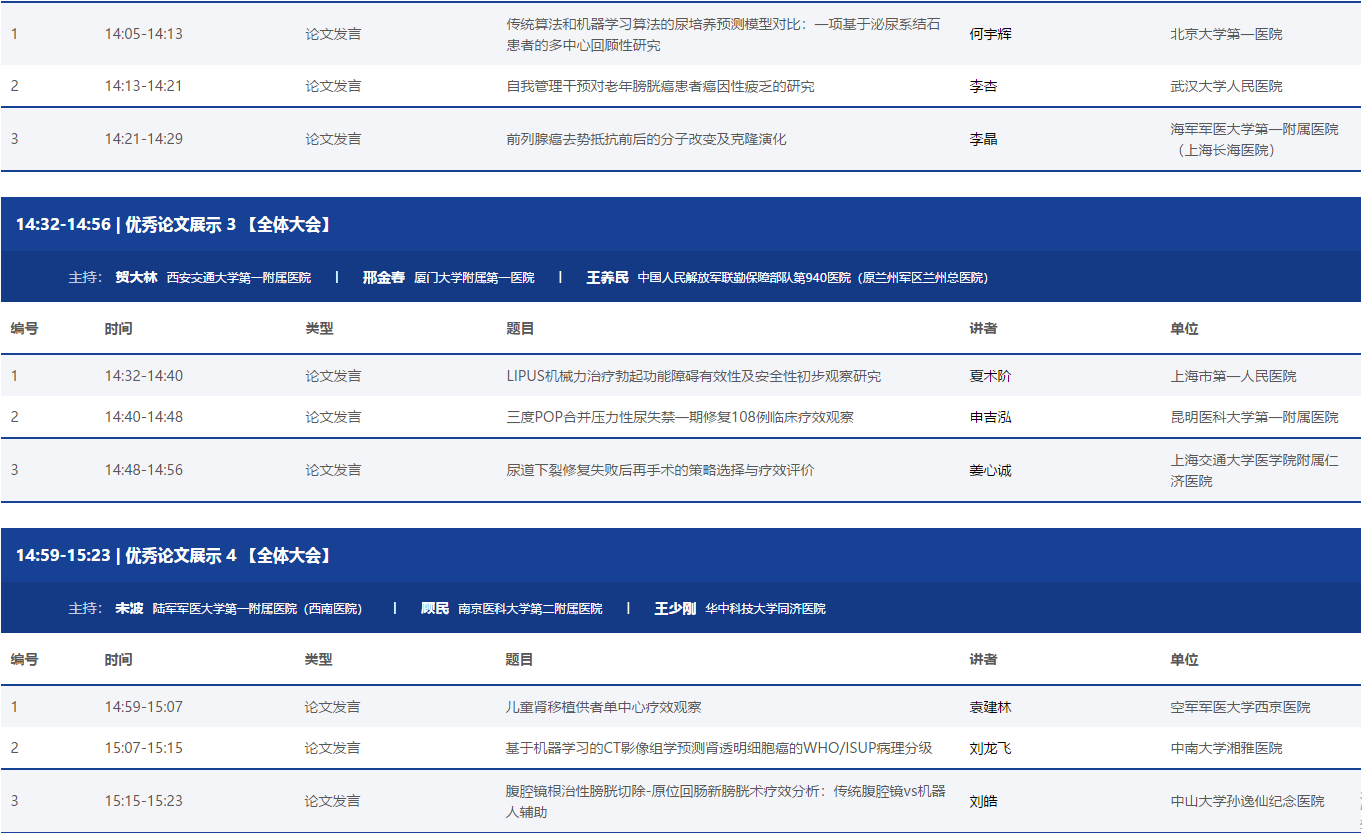Image resolution: width=1362 pixels, height=833 pixels.
Task: Open speaker 姜心诚's entry
Action: pos(990,470)
